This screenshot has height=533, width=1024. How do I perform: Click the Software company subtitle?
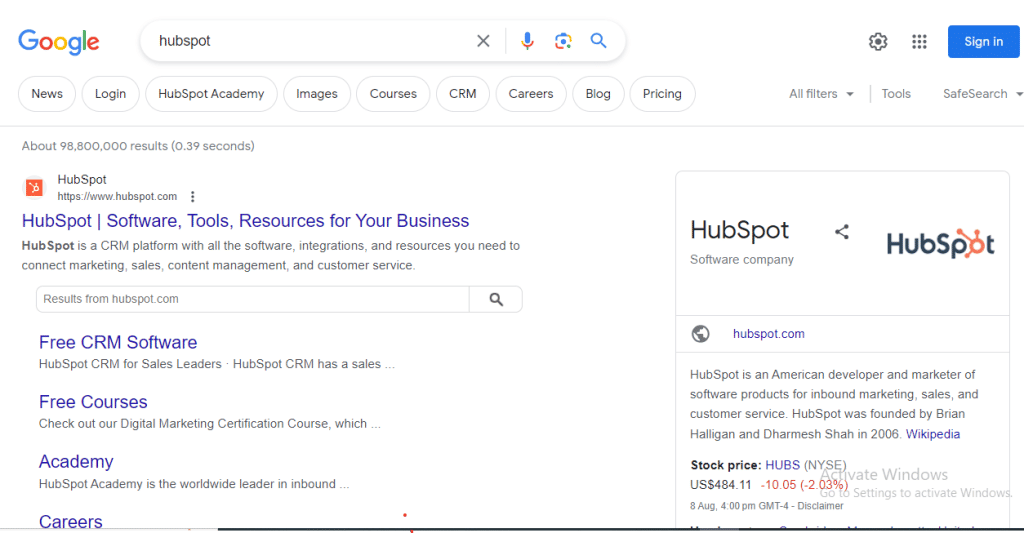pos(742,260)
